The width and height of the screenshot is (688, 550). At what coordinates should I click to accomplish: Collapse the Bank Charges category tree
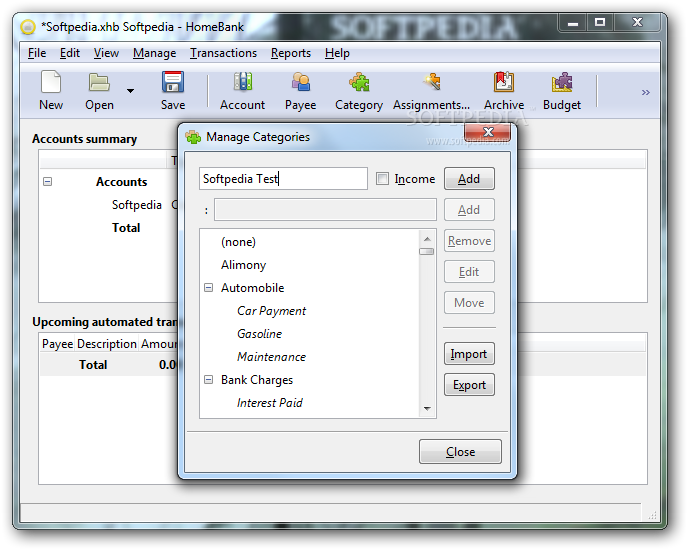pos(208,380)
